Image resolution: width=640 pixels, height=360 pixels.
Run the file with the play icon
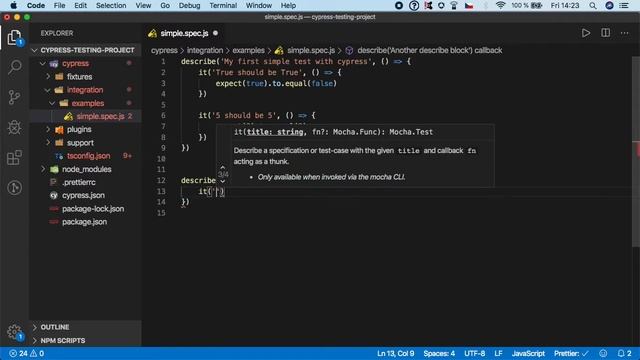586,33
